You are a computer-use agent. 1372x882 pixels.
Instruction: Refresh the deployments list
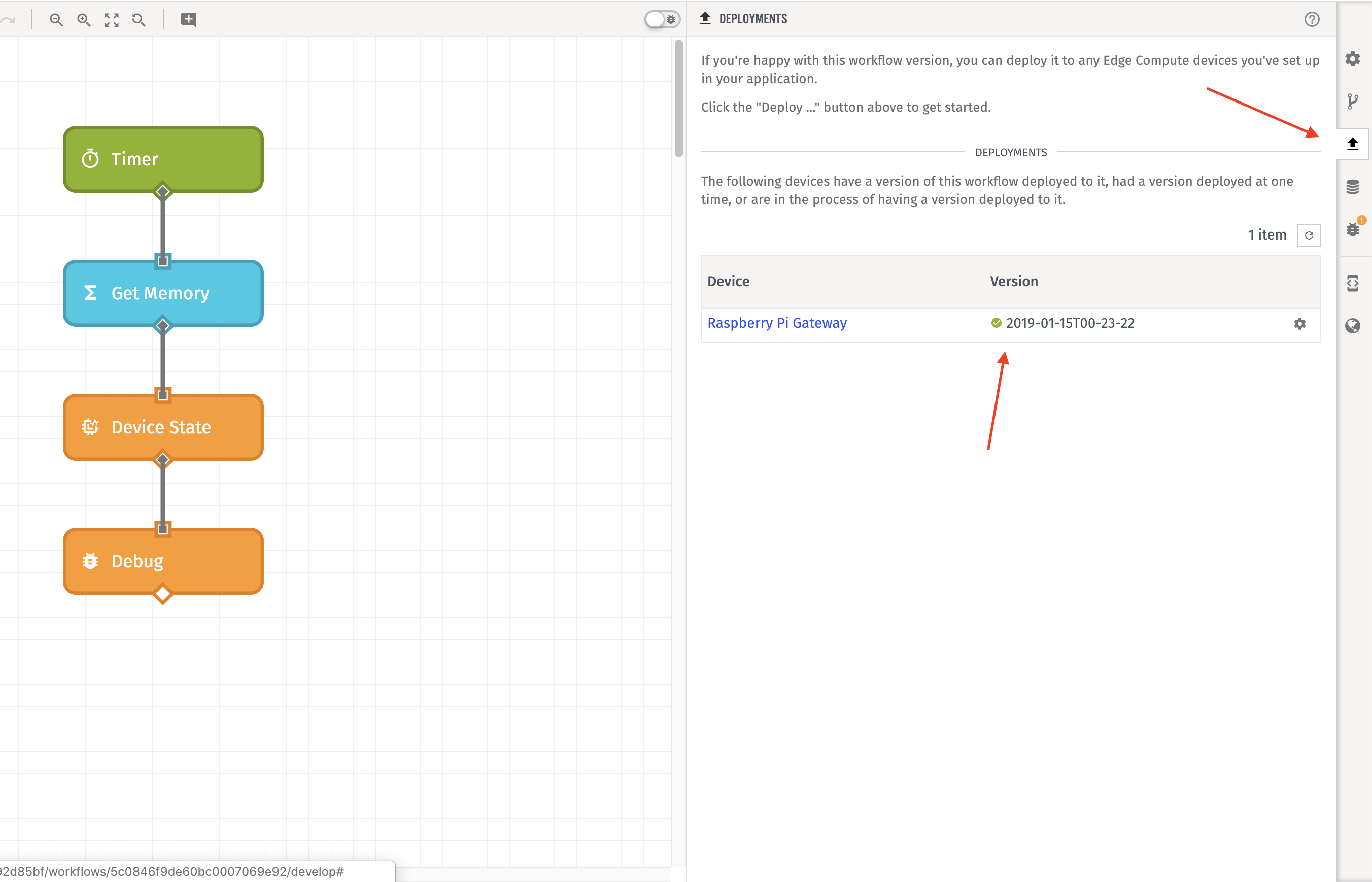[1309, 235]
